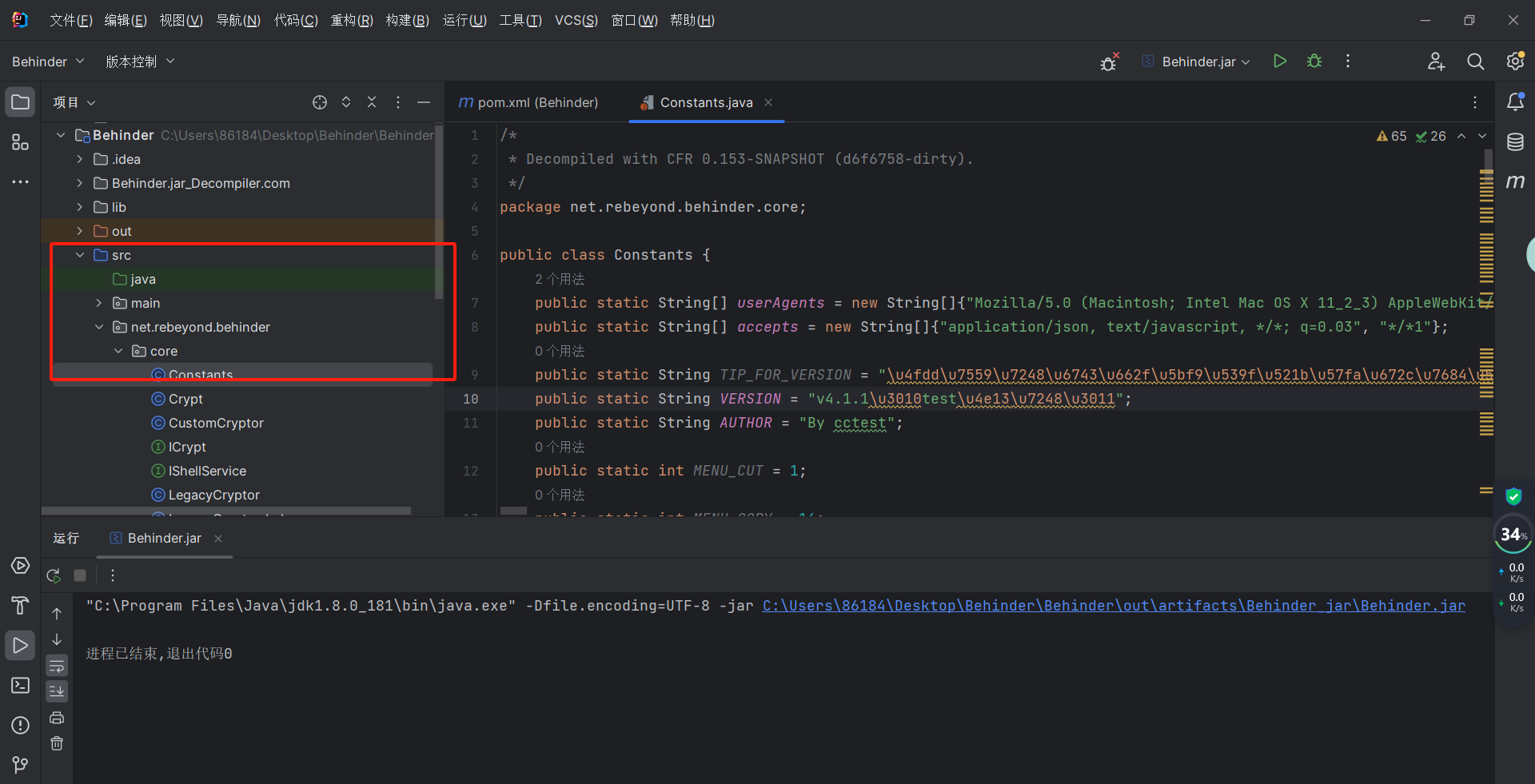Jump to the next highlighted problem arrow

(x=1482, y=136)
